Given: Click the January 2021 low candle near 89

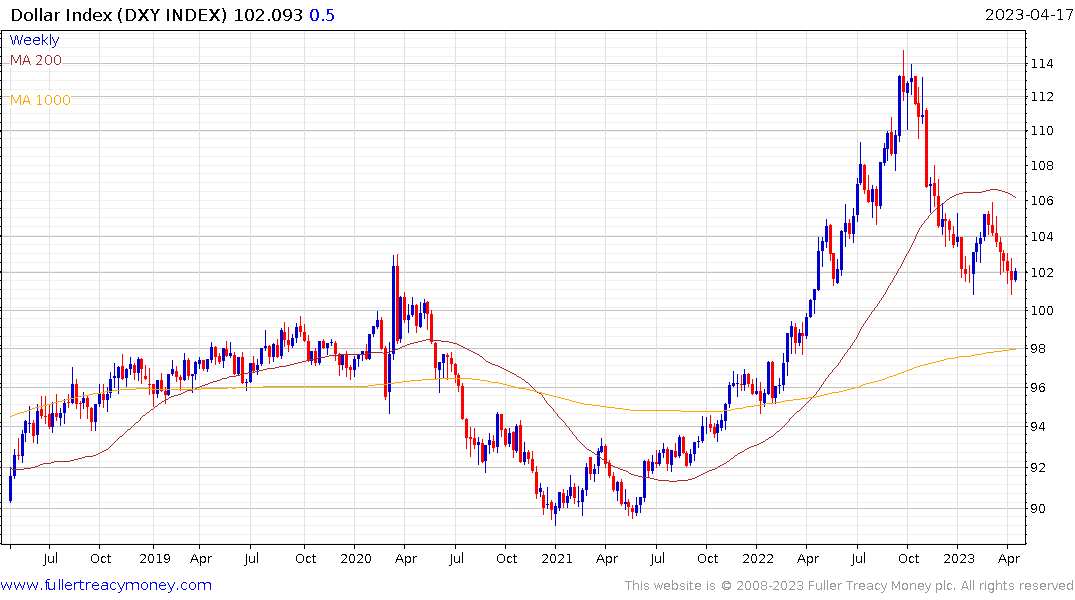Looking at the screenshot, I should tap(555, 512).
